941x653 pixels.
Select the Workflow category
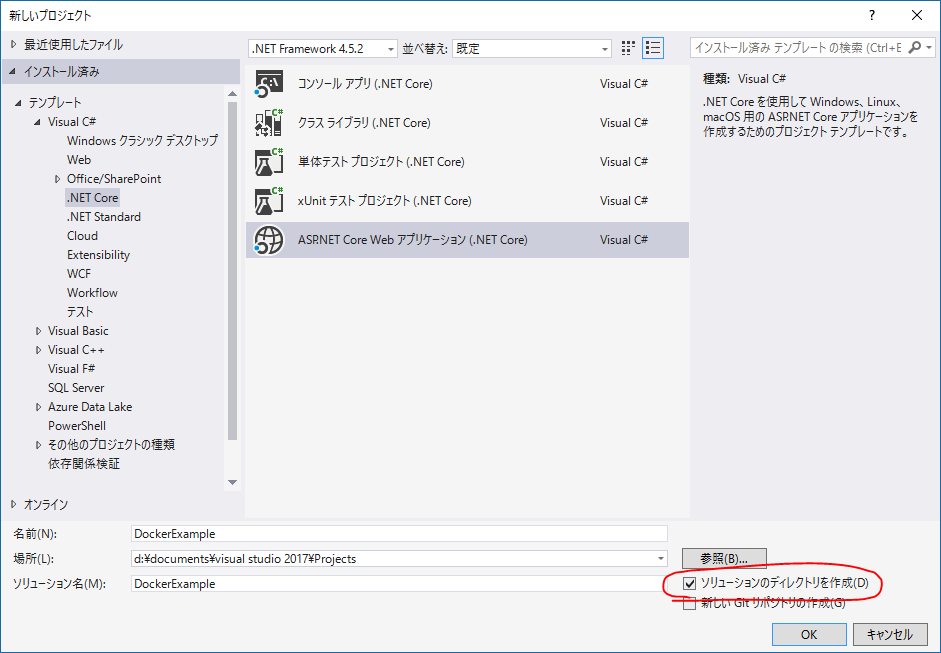click(92, 293)
